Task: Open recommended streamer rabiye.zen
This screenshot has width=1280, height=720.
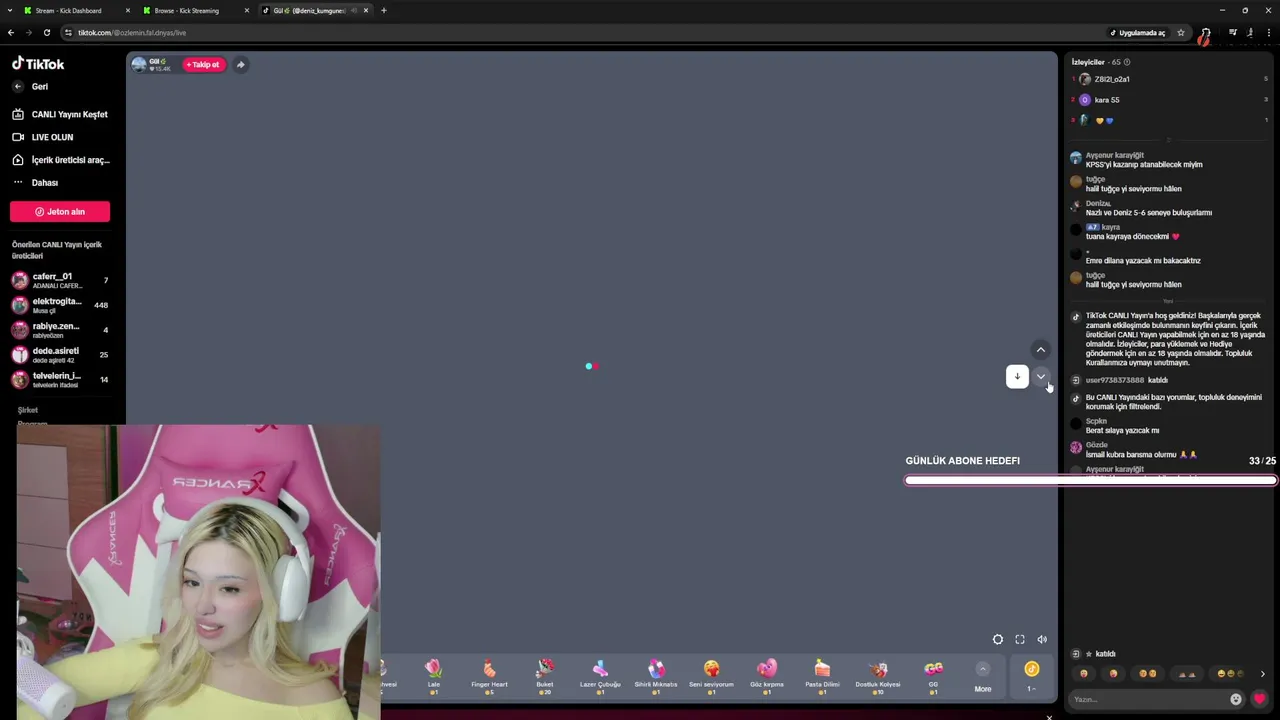Action: point(60,330)
